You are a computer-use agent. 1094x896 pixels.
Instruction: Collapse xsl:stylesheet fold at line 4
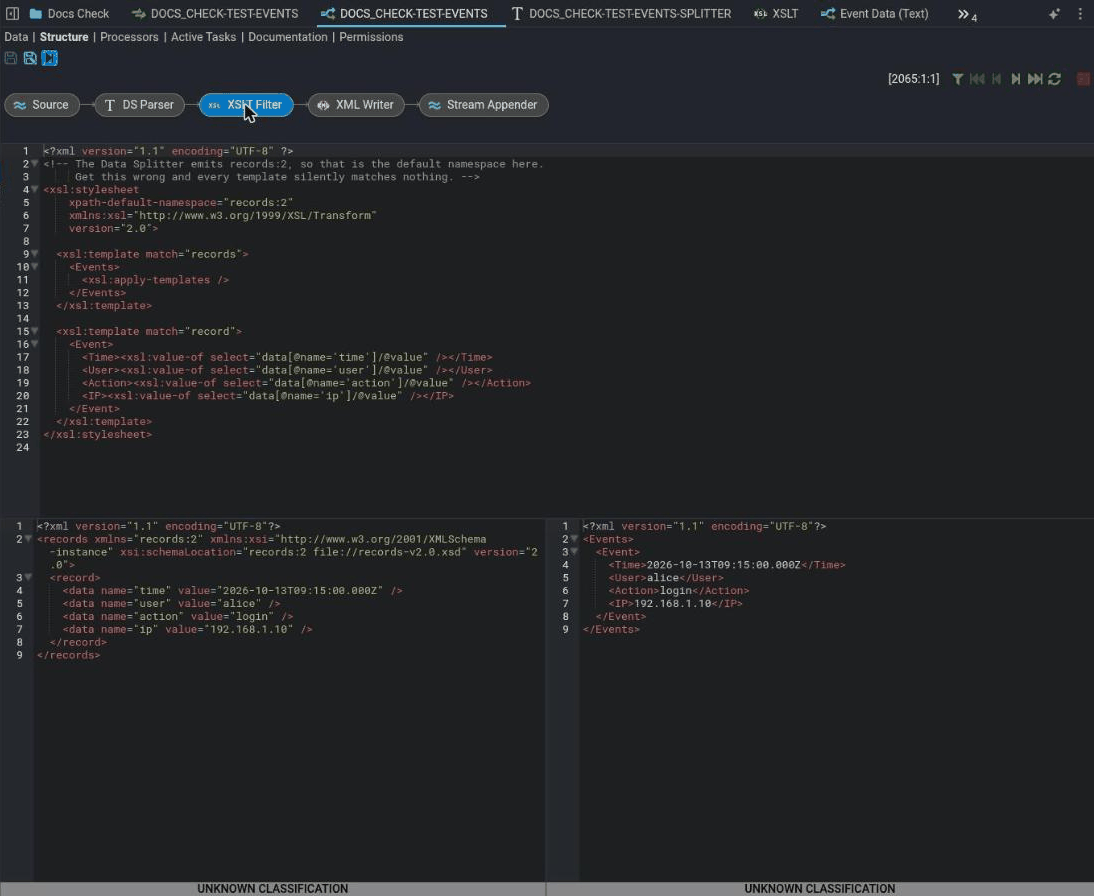[x=34, y=189]
